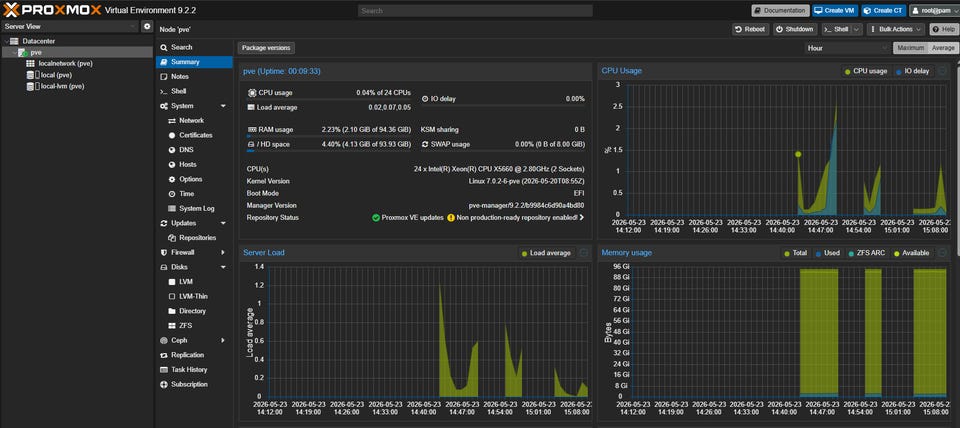960x428 pixels.
Task: Click CPU usage data point marker
Action: coord(798,154)
